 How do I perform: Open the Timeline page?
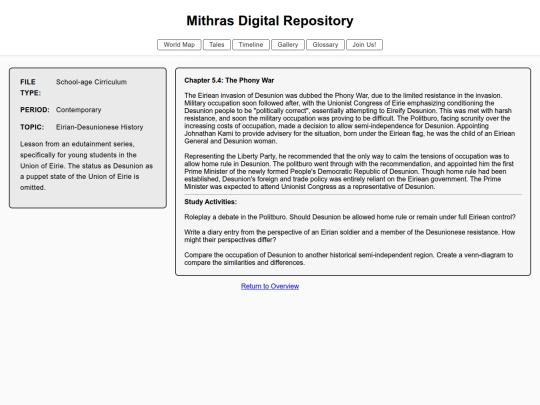(x=251, y=45)
